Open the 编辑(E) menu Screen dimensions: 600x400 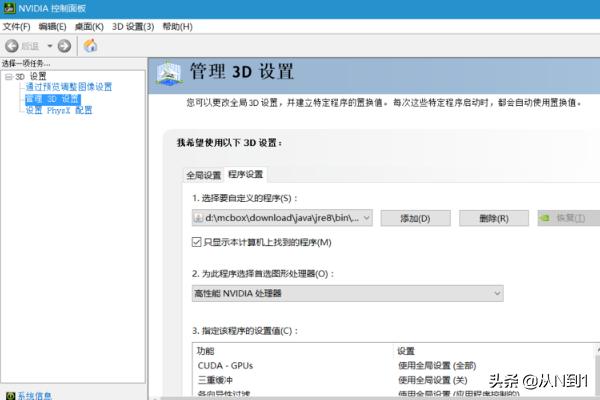[52, 27]
